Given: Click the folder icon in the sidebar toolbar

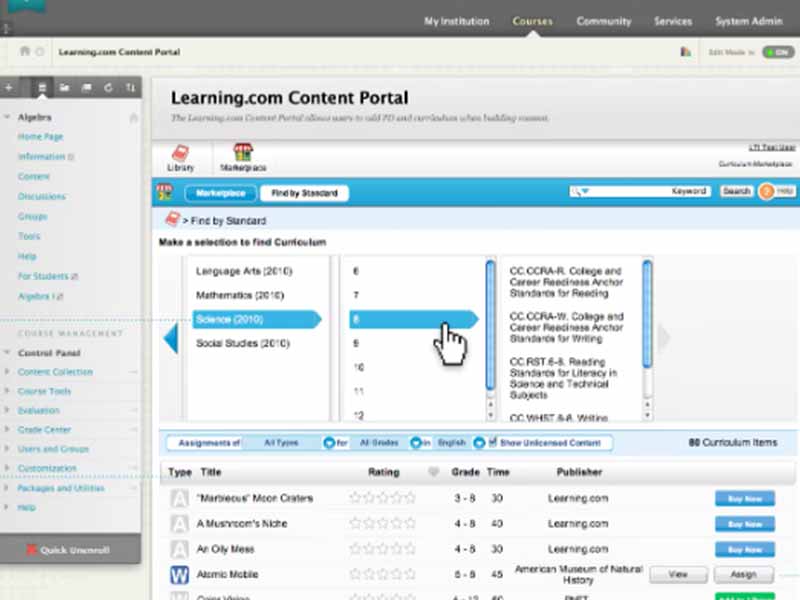Looking at the screenshot, I should 64,88.
